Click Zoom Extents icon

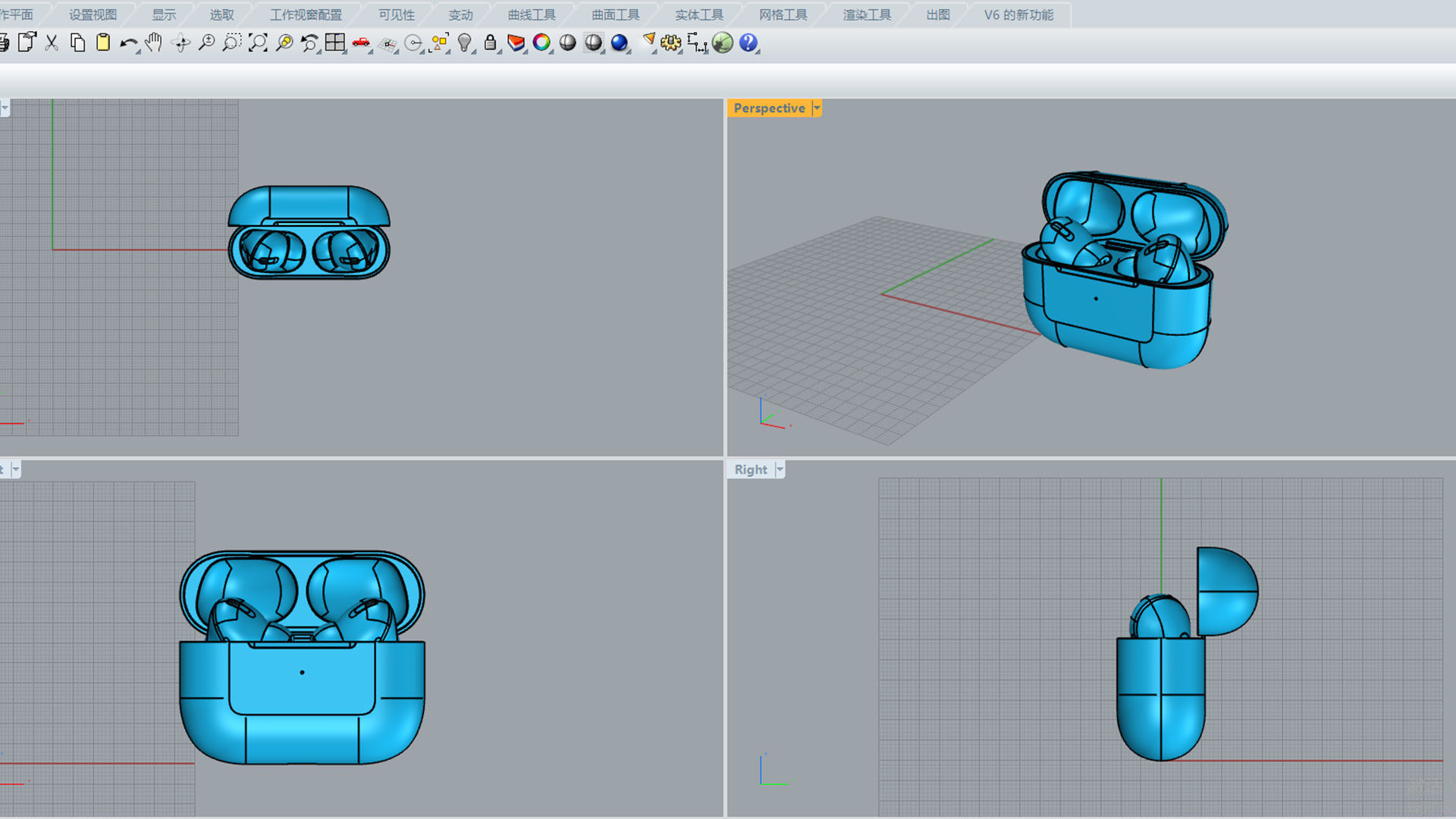click(x=258, y=43)
